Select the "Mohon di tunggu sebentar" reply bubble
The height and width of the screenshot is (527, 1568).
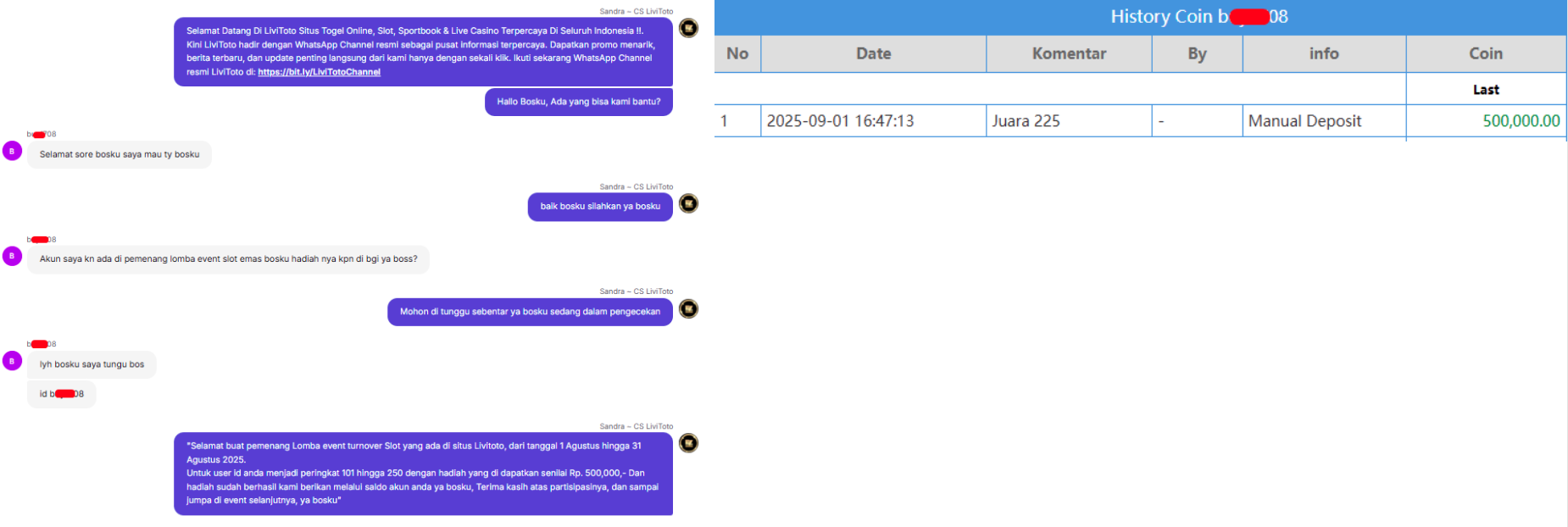point(530,312)
